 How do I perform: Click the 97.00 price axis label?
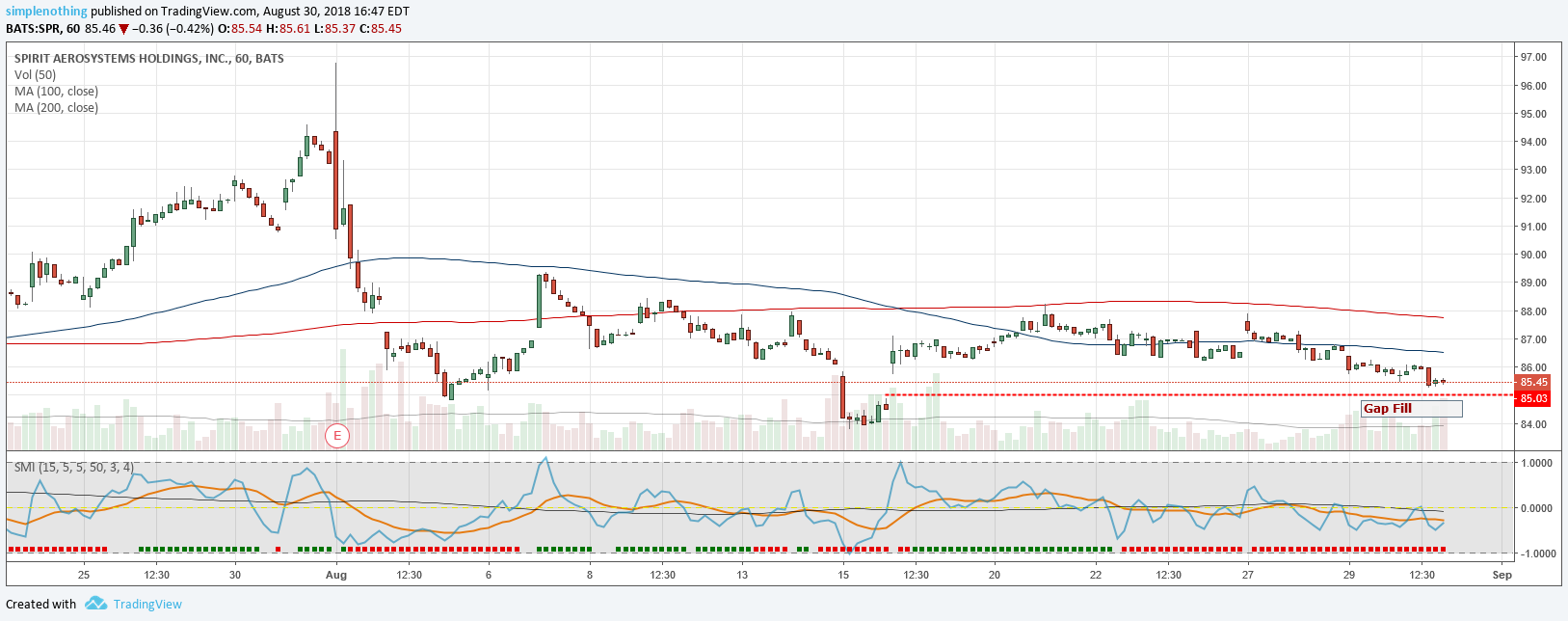pyautogui.click(x=1533, y=57)
